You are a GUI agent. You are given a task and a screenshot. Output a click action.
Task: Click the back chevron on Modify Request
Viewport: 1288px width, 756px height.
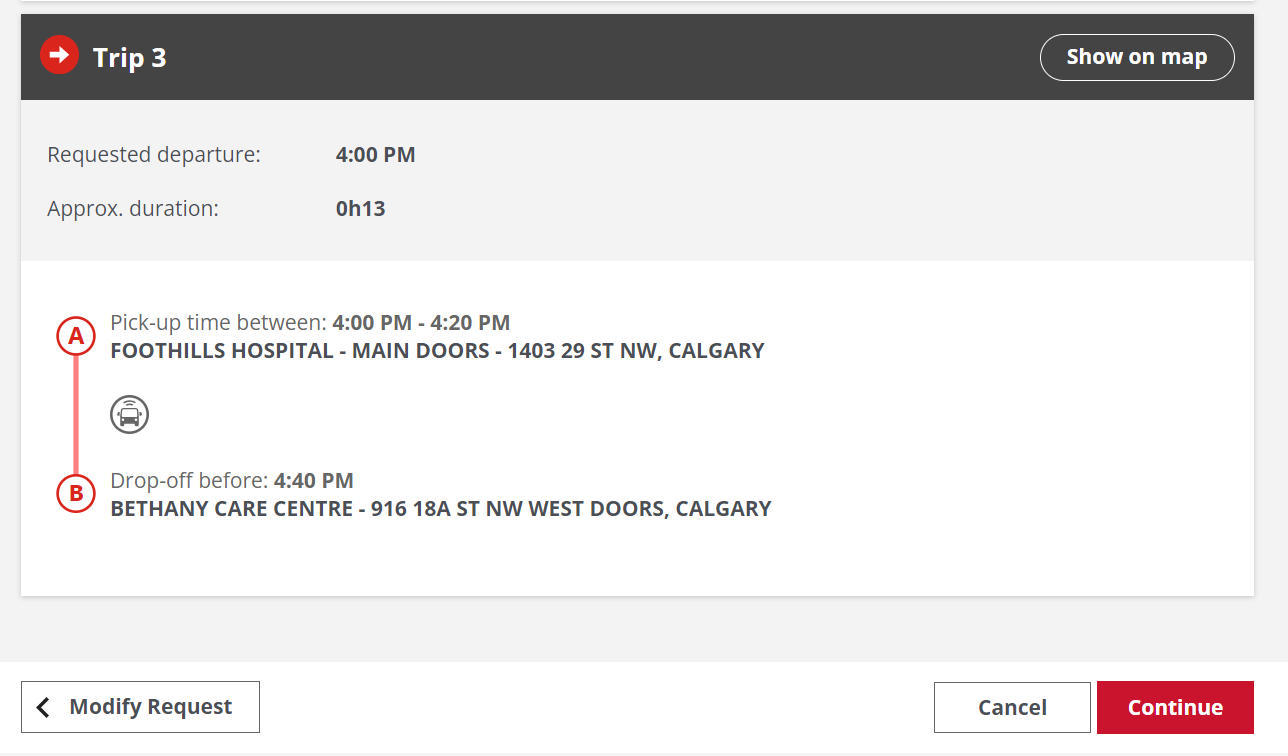coord(43,707)
